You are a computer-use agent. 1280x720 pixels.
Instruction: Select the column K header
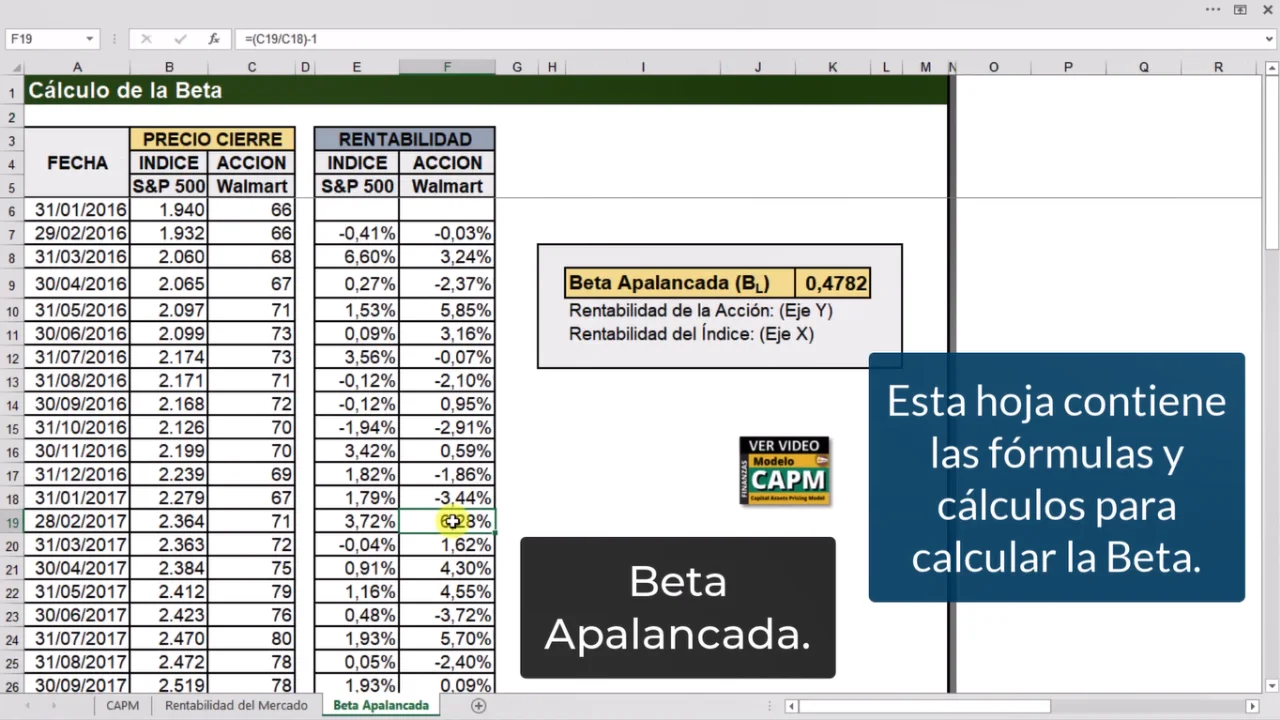(x=833, y=67)
